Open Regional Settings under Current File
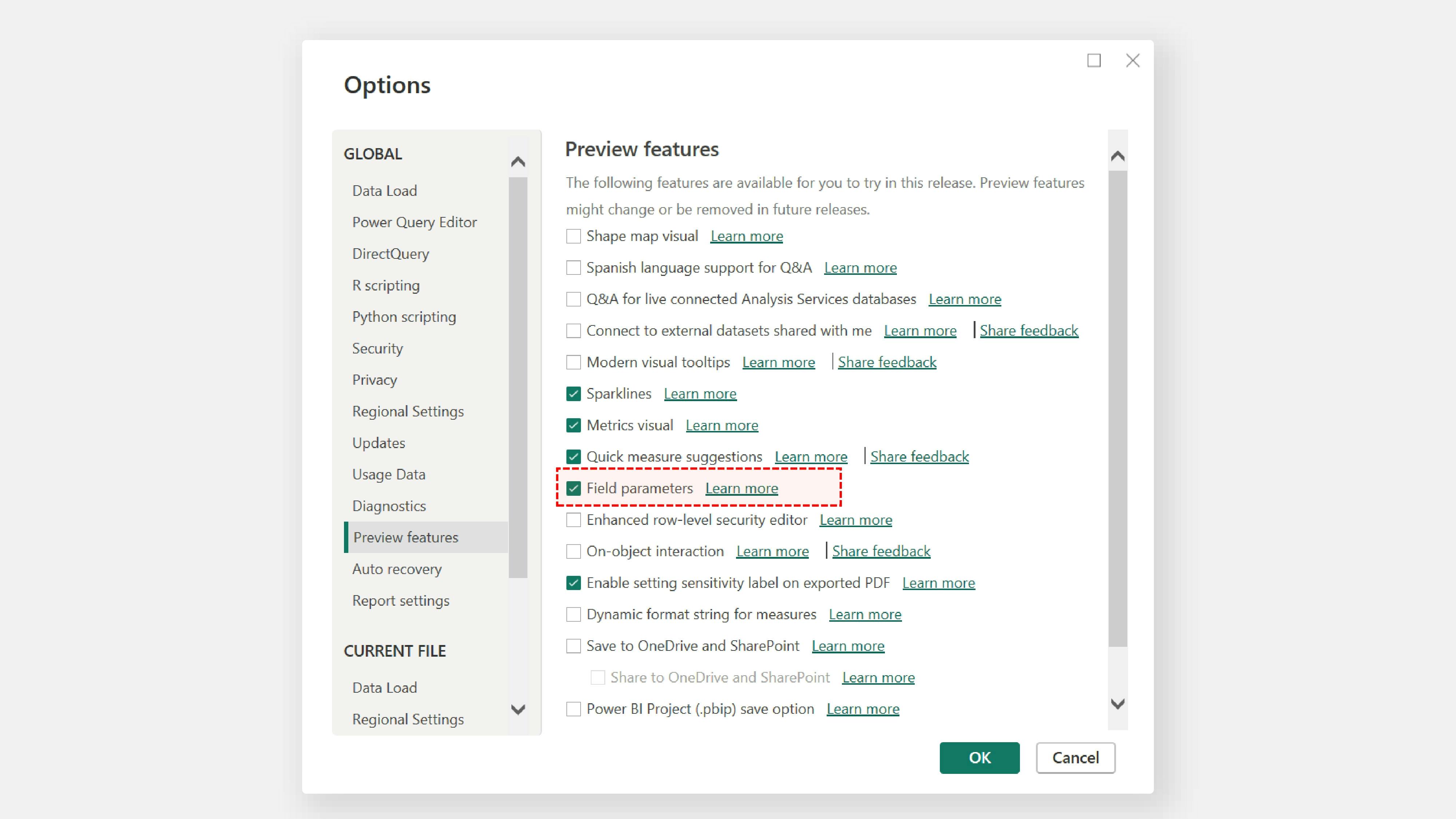The height and width of the screenshot is (819, 1456). (x=408, y=720)
